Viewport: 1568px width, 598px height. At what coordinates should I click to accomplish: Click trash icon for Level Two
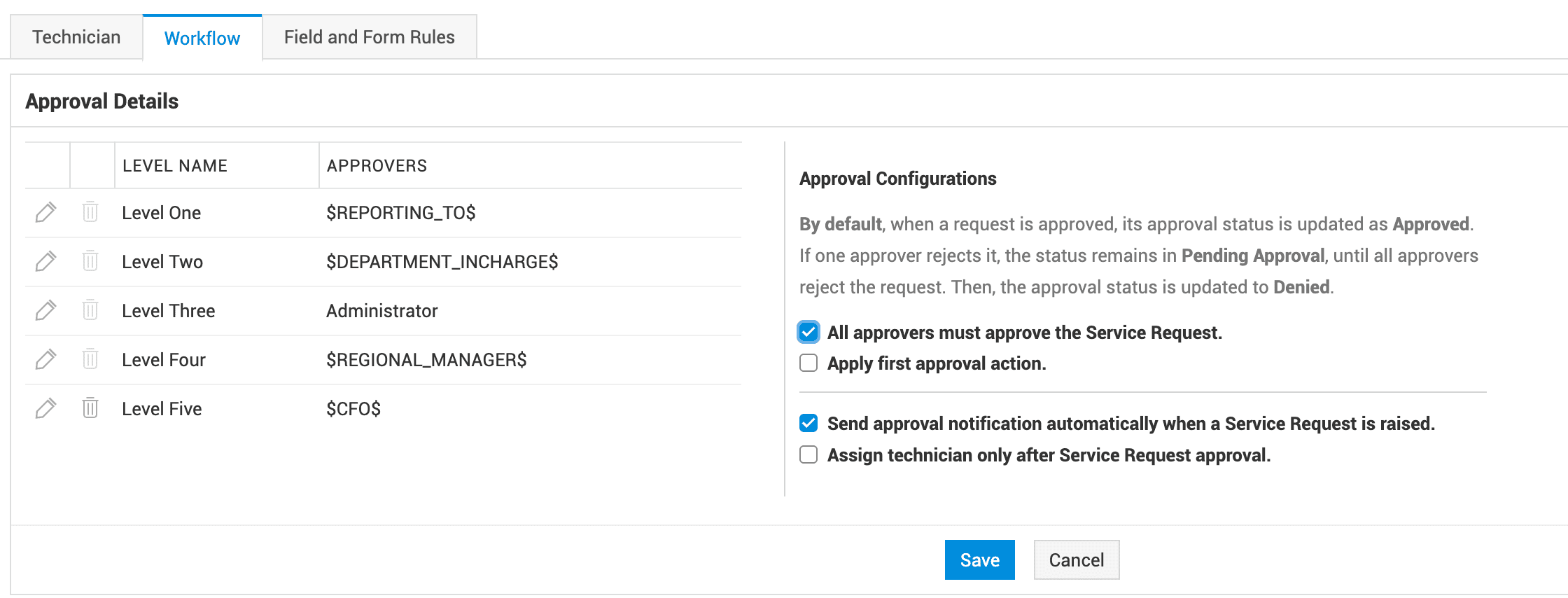pyautogui.click(x=90, y=261)
